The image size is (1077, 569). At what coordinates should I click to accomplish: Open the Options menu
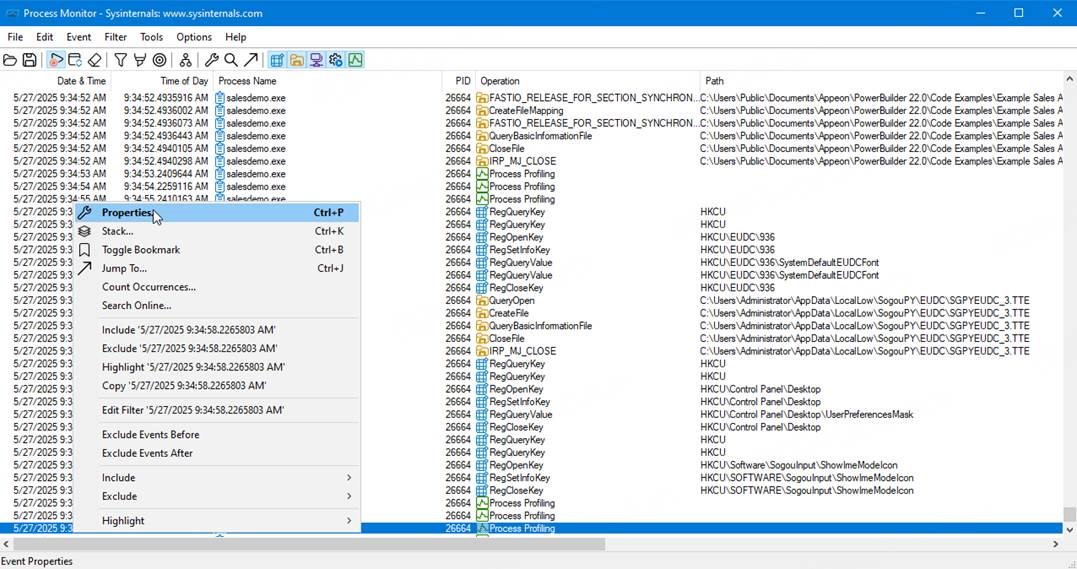(x=194, y=37)
